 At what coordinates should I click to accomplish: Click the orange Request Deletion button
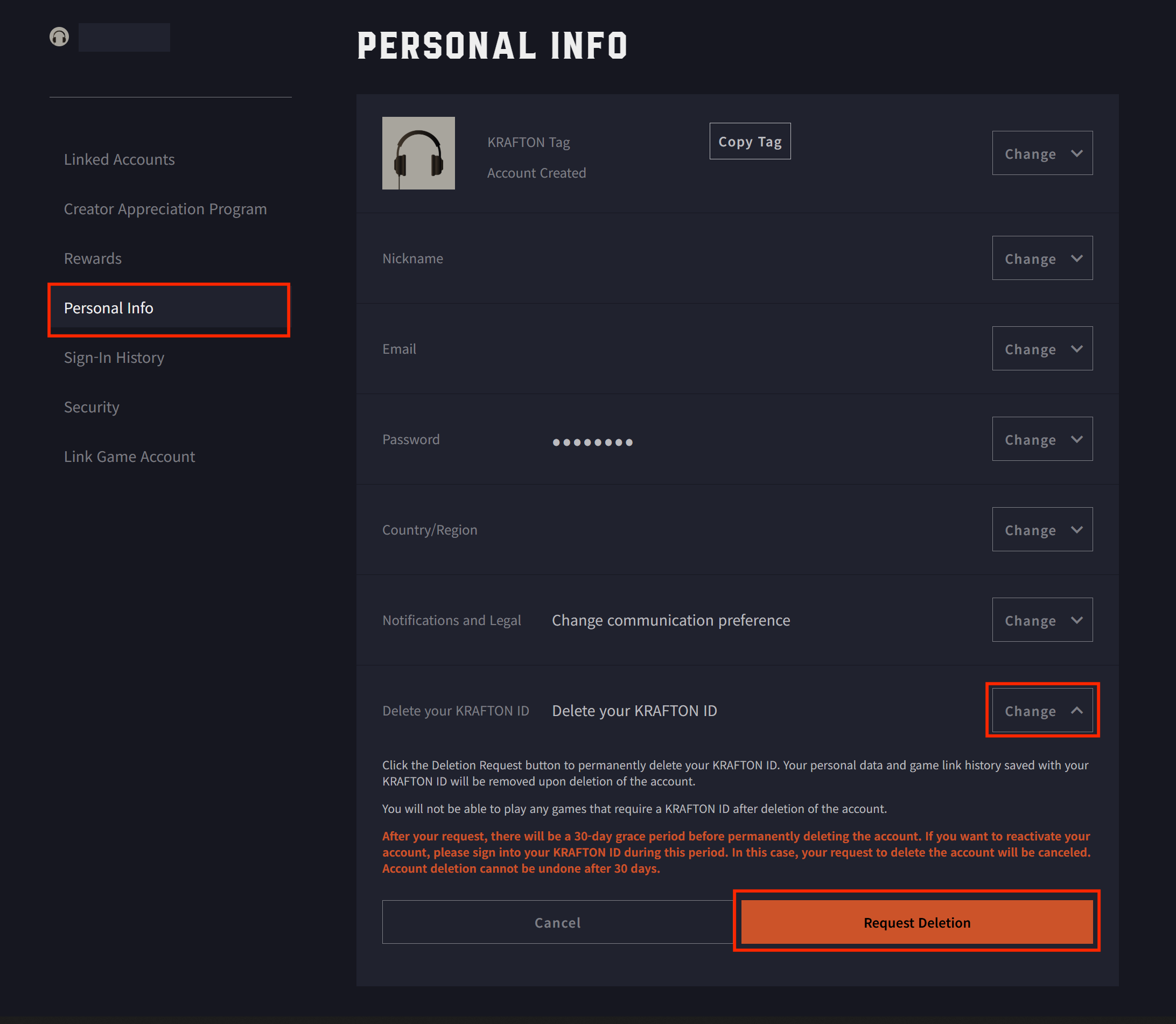tap(916, 922)
